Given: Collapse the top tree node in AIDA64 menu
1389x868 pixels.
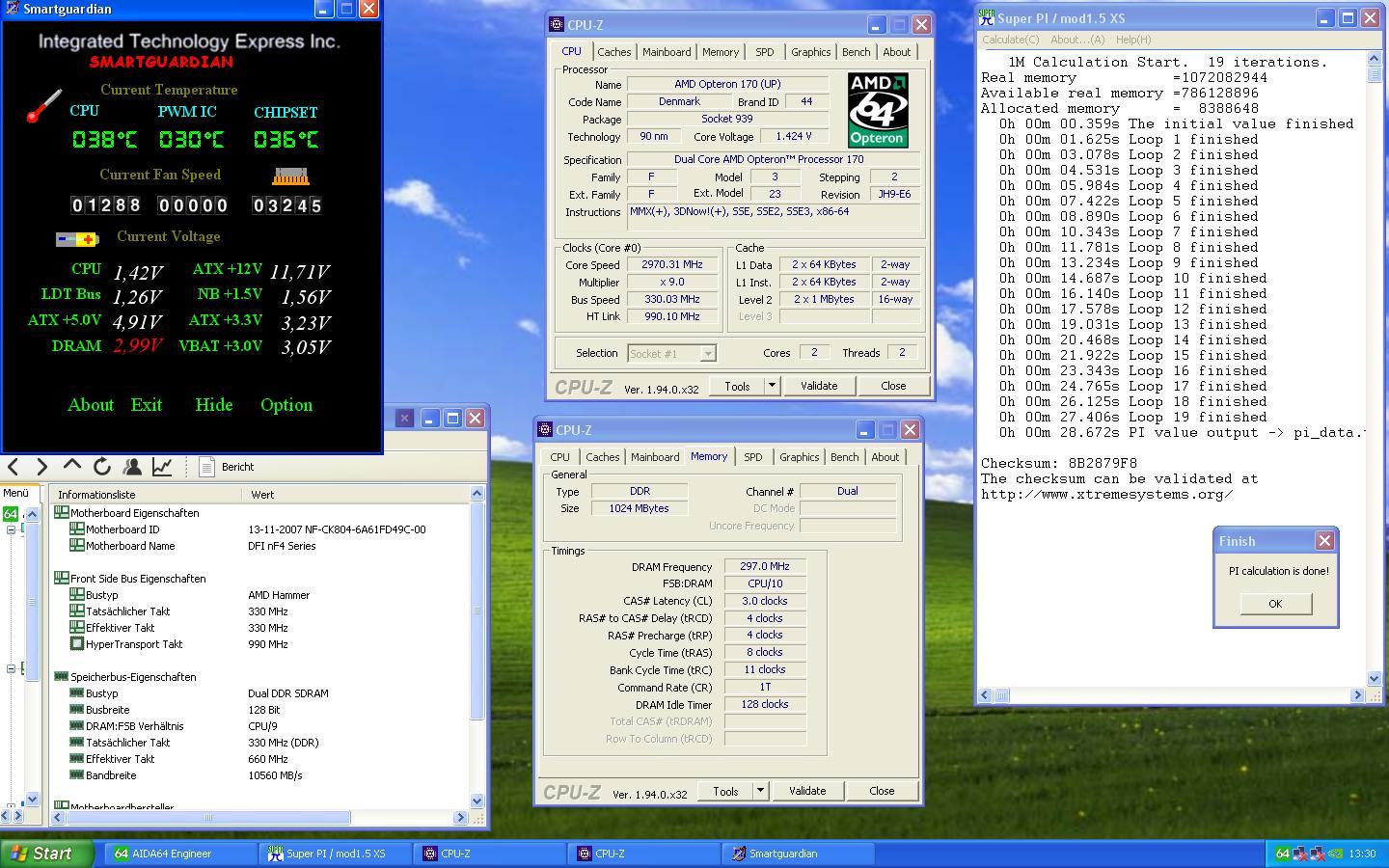Looking at the screenshot, I should (x=11, y=529).
